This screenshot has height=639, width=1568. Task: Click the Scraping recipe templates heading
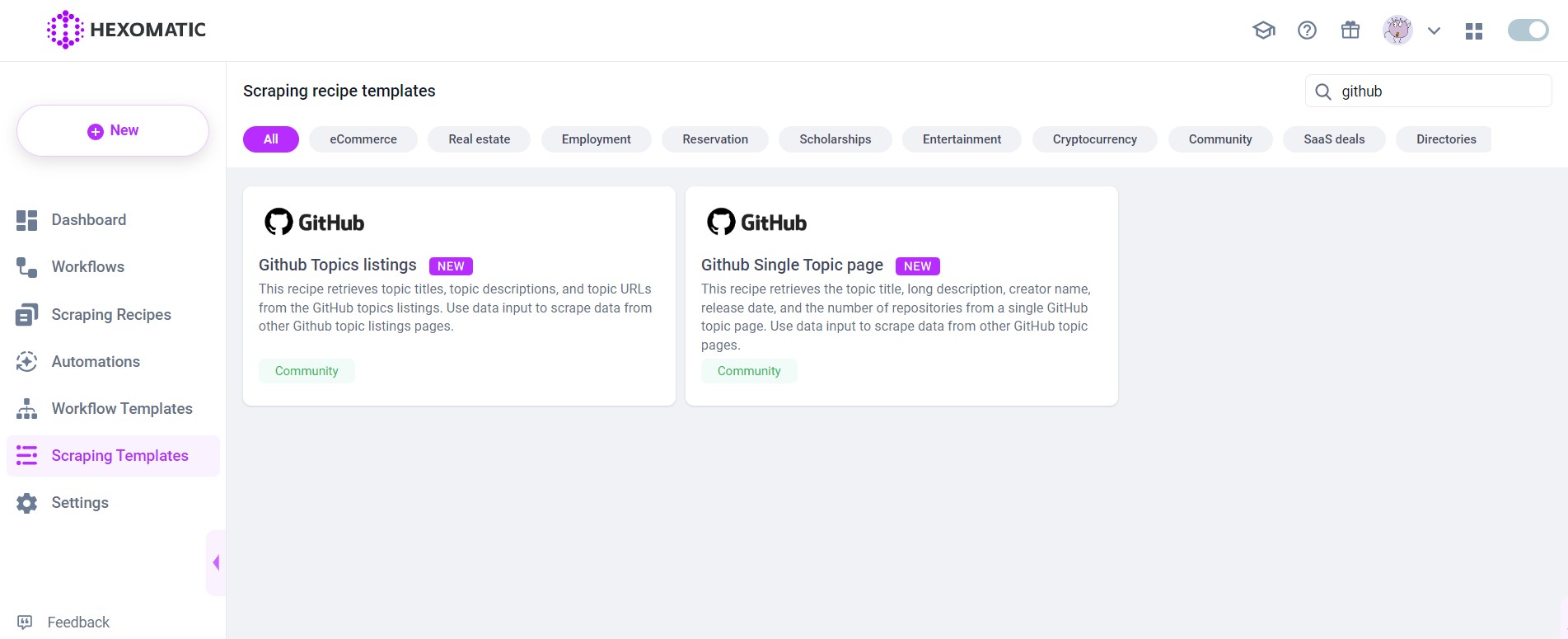[x=339, y=91]
